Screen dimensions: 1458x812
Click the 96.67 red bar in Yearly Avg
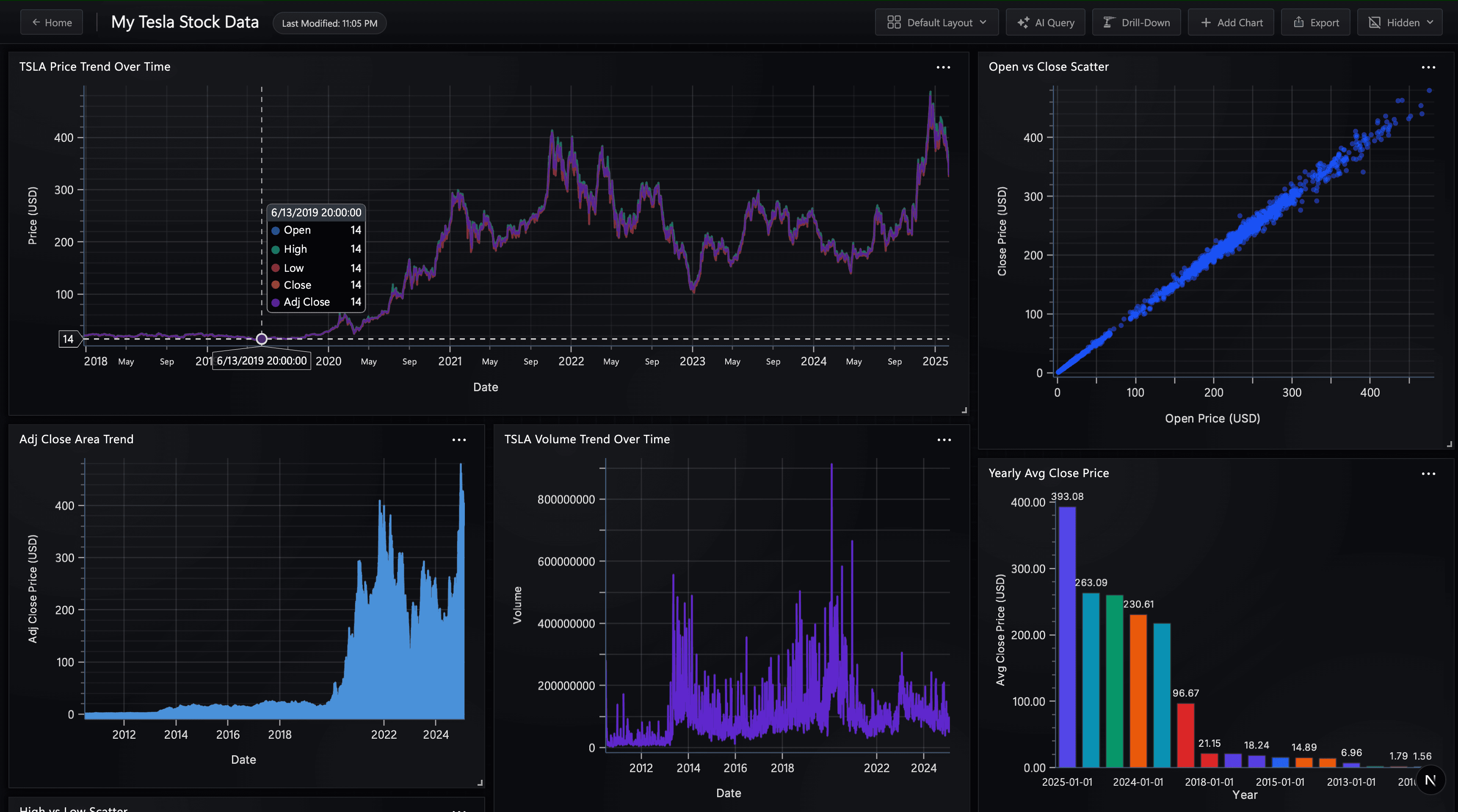click(x=1186, y=736)
